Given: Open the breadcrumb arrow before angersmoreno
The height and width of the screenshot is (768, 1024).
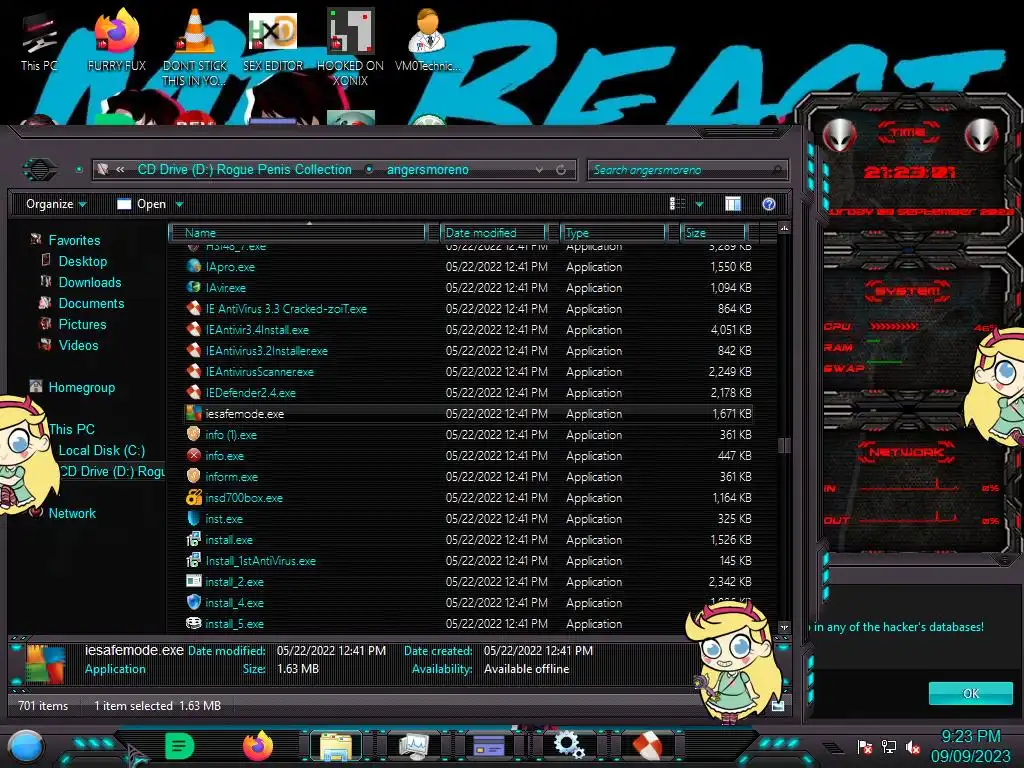Looking at the screenshot, I should click(x=369, y=170).
